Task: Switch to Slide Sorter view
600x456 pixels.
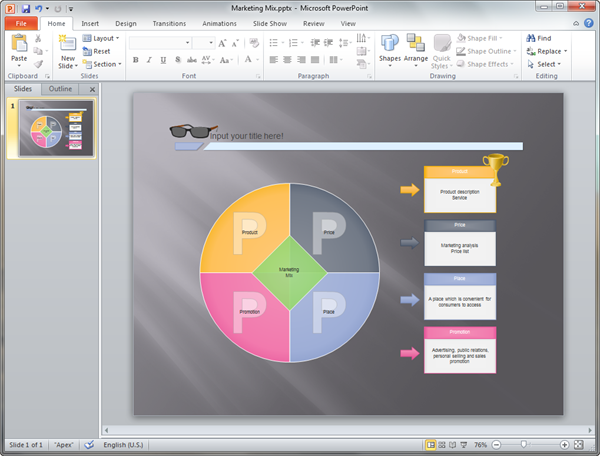Action: (x=442, y=444)
